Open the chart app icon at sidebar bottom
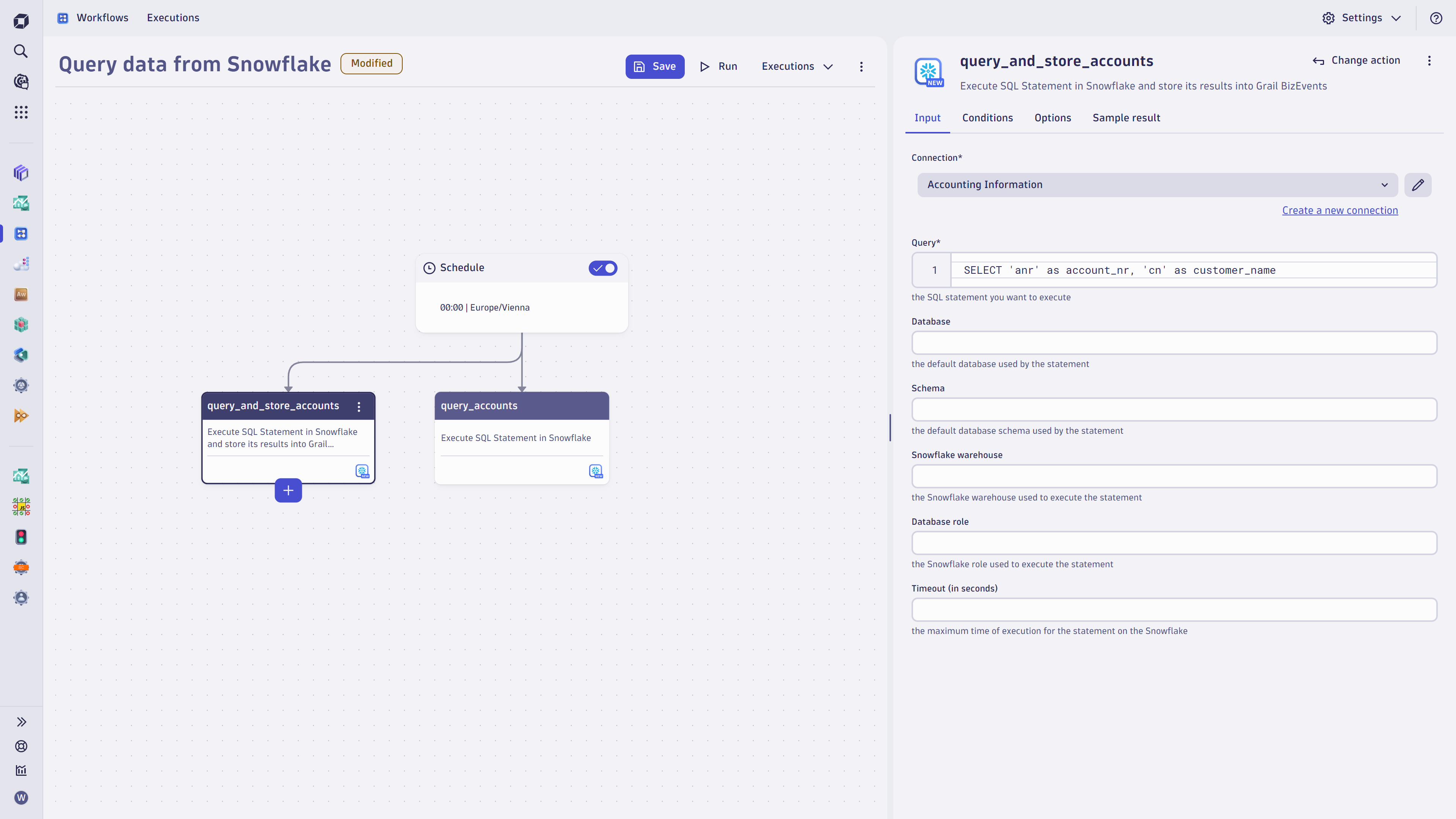1456x819 pixels. [x=21, y=770]
